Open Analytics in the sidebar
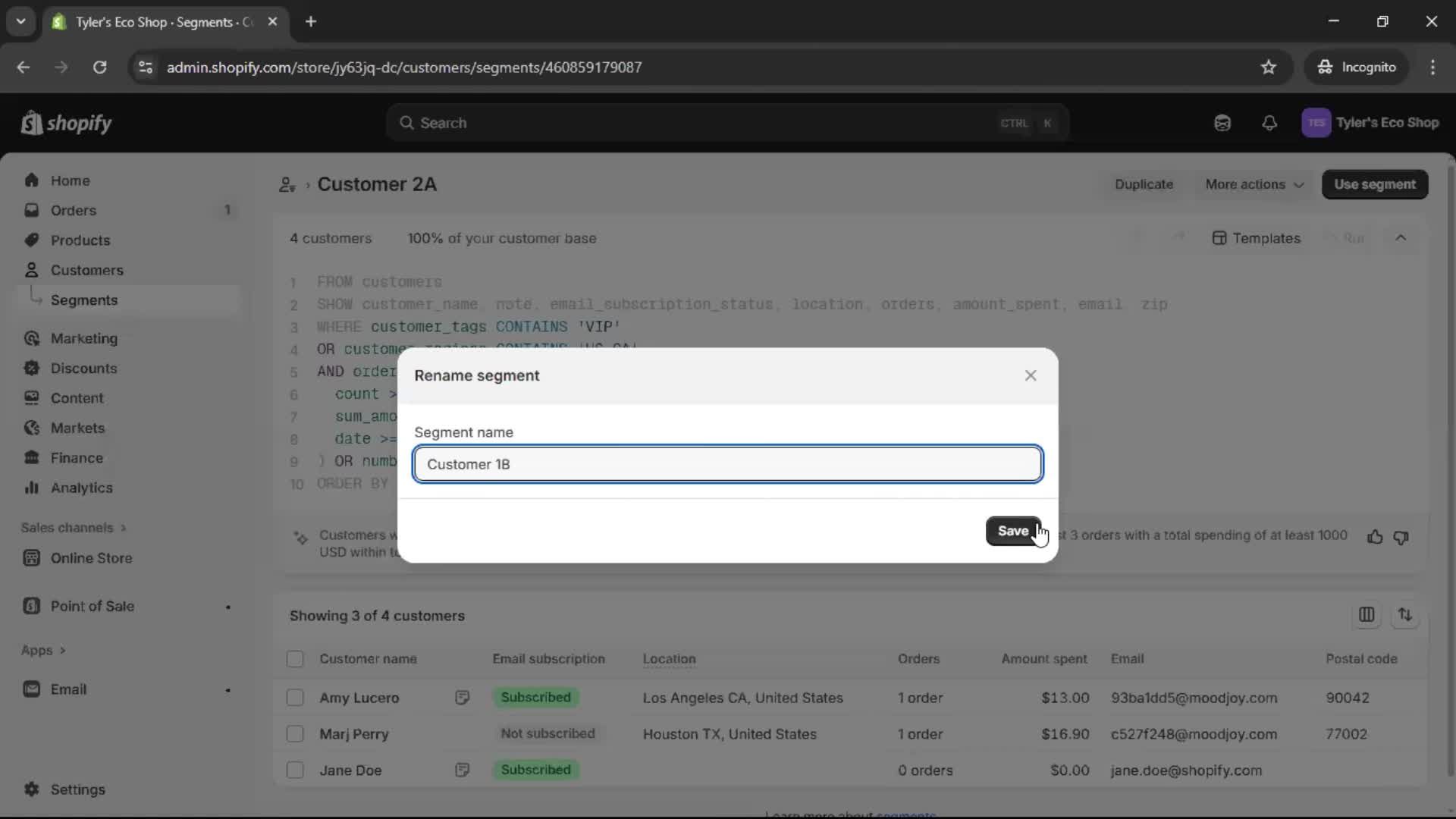 point(81,488)
